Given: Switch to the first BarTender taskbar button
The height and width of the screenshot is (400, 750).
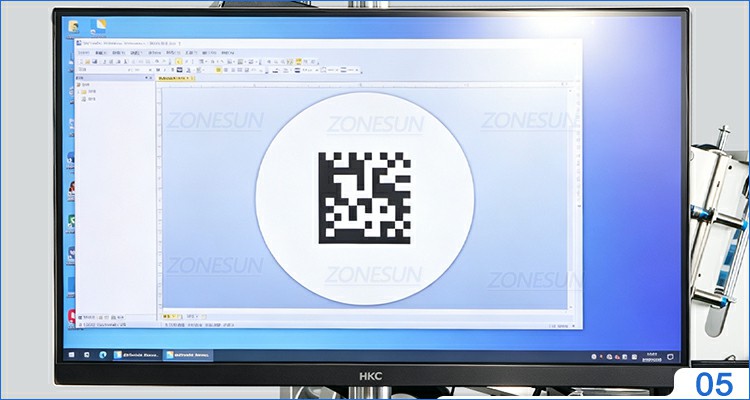Looking at the screenshot, I should pyautogui.click(x=137, y=355).
